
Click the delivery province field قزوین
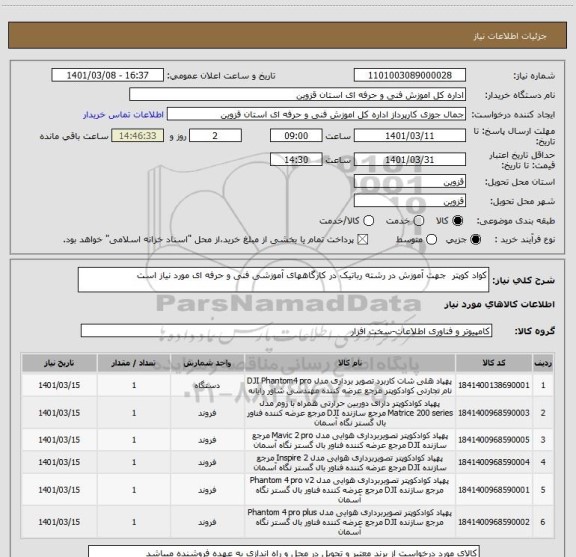point(410,182)
